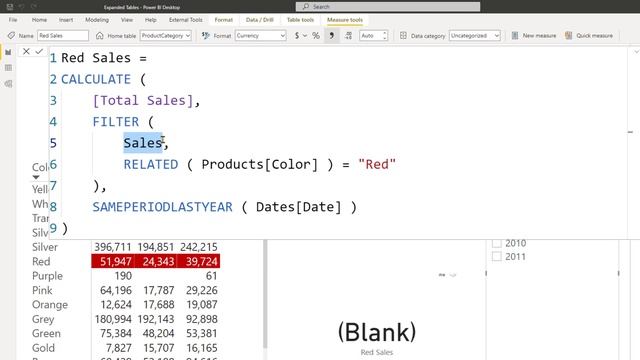
Task: Toggle the thousands separator comma icon
Action: (331, 36)
